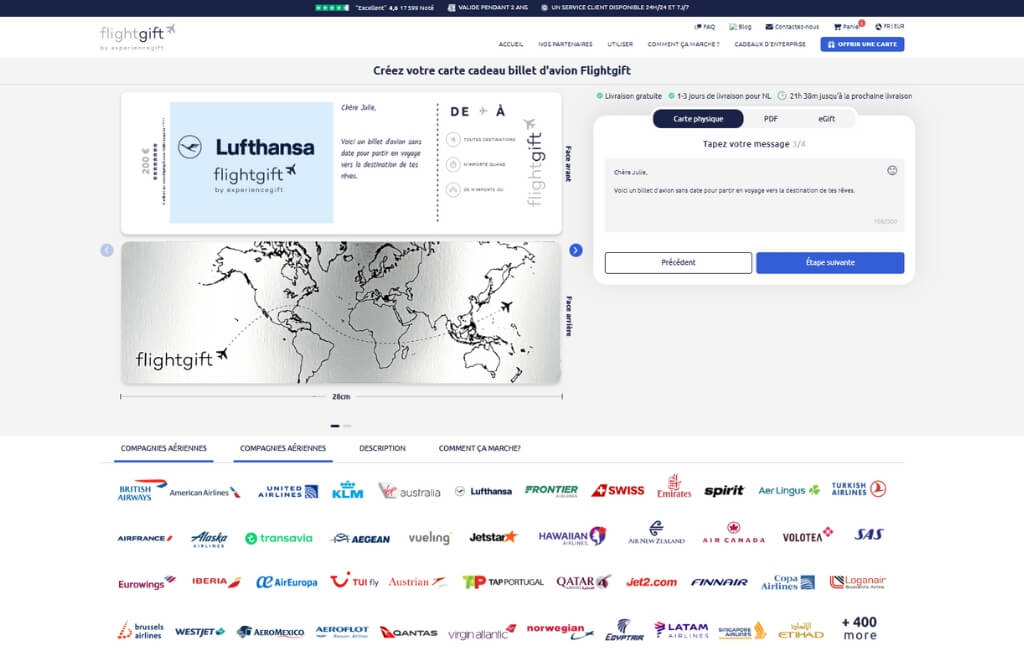Image resolution: width=1024 pixels, height=664 pixels.
Task: Open the 'Comment ça marche?' tab below the card
Action: [x=479, y=448]
